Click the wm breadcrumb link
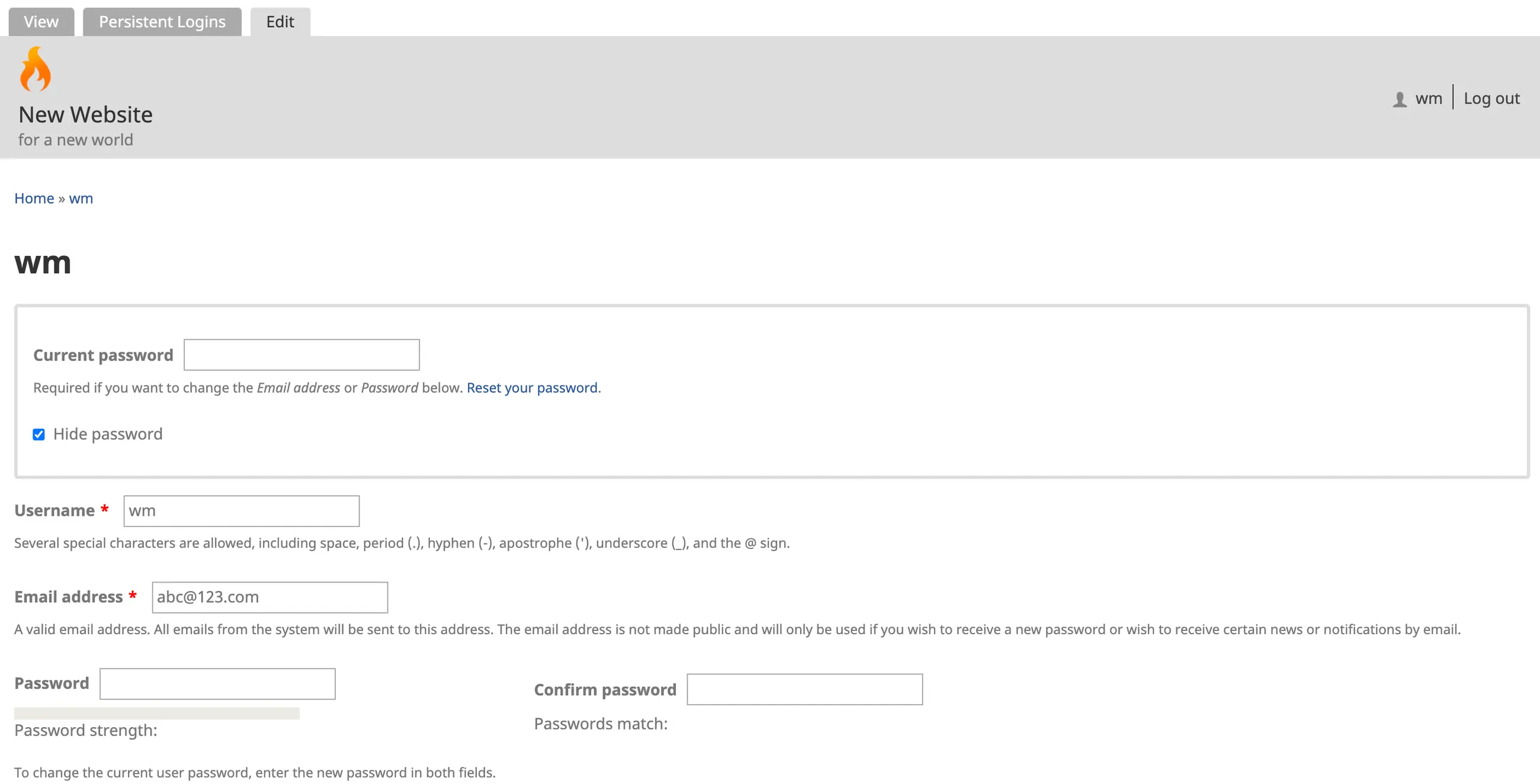This screenshot has width=1540, height=784. pos(81,198)
